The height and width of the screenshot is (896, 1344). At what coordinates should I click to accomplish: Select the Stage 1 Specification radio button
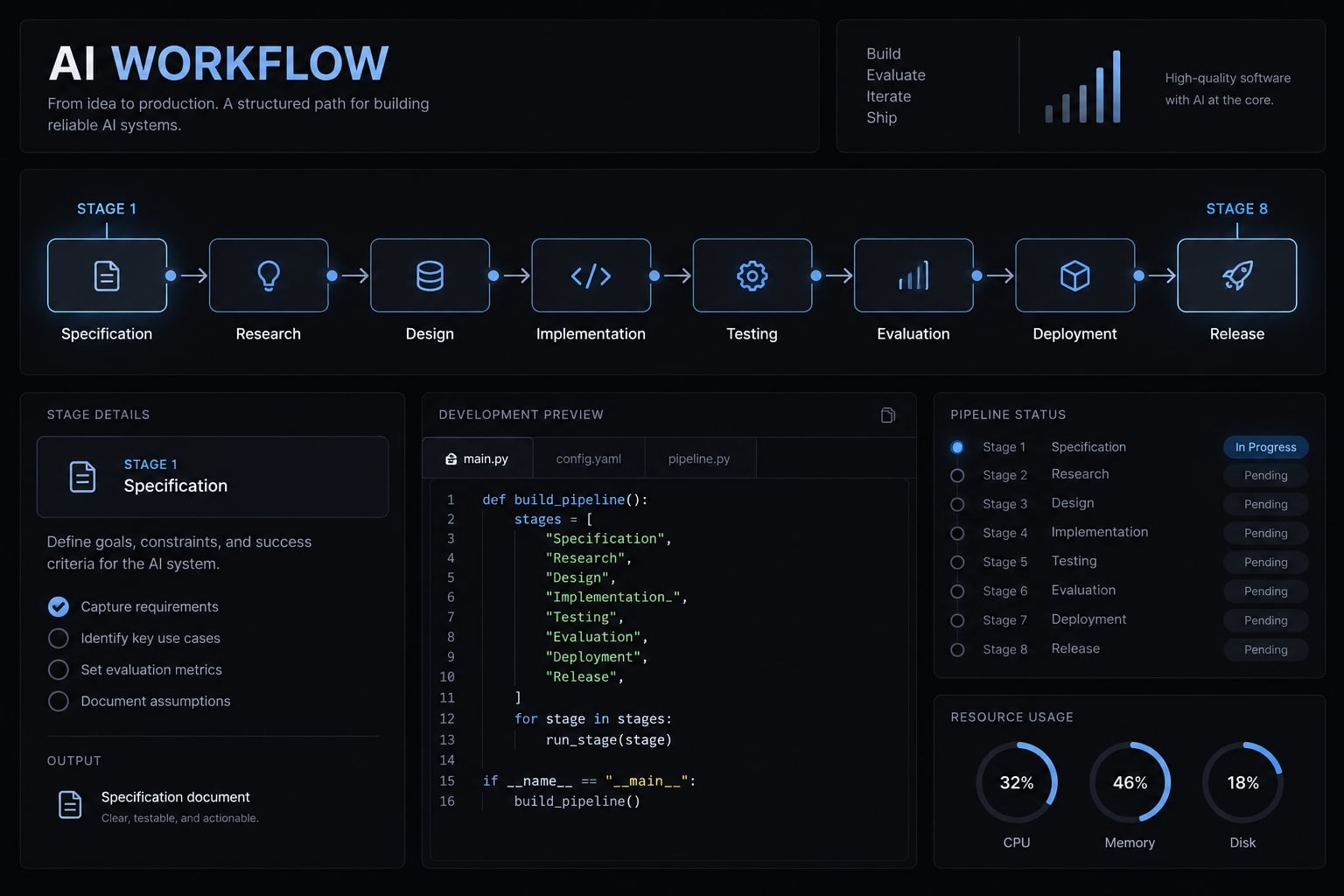point(957,447)
